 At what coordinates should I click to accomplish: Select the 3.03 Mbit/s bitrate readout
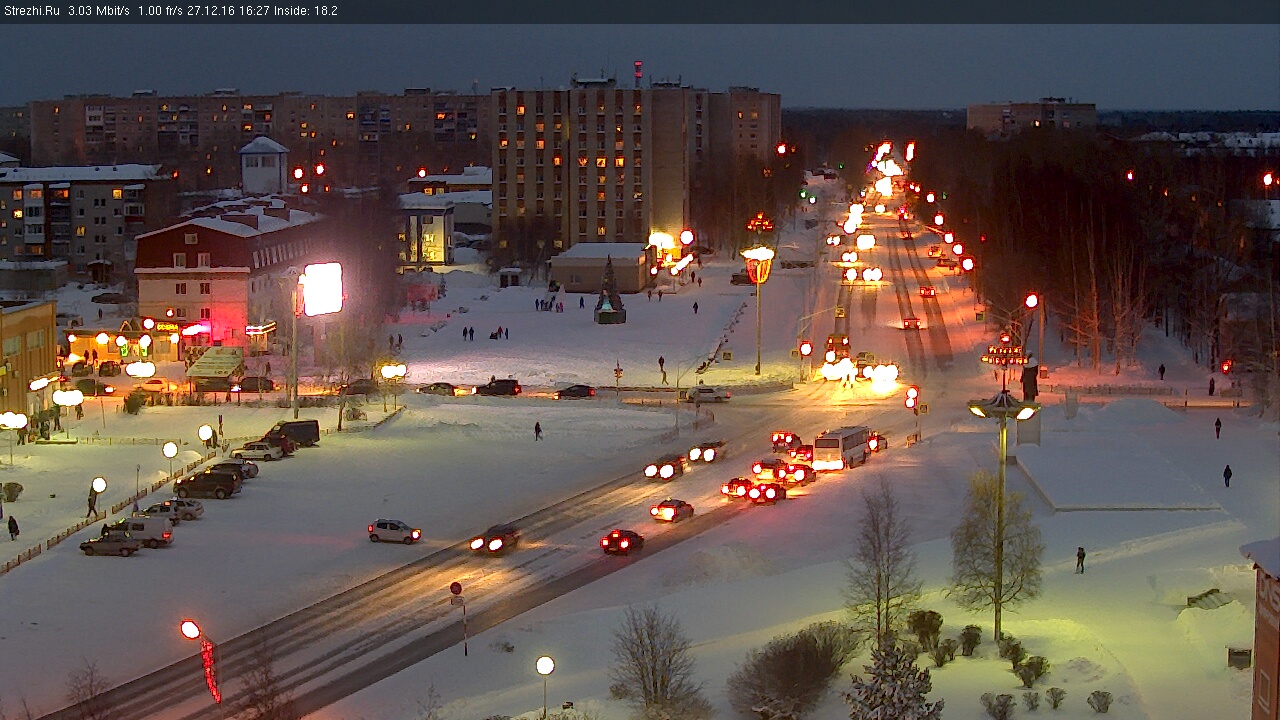click(x=99, y=11)
